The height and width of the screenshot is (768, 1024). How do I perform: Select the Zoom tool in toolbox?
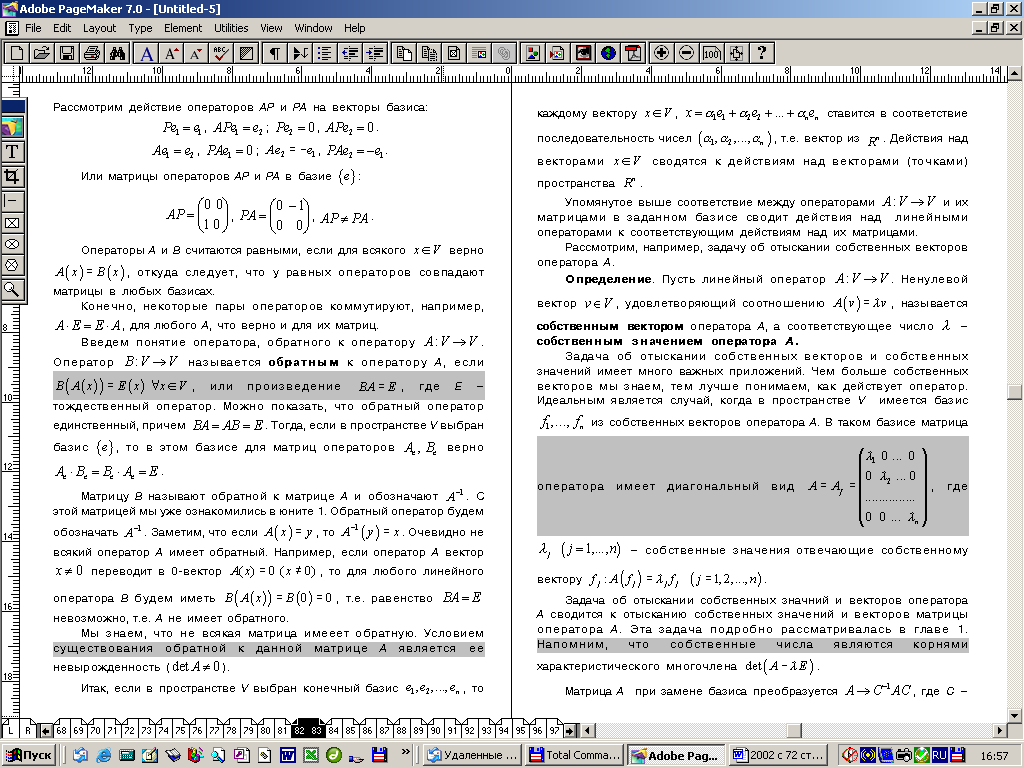tap(12, 289)
